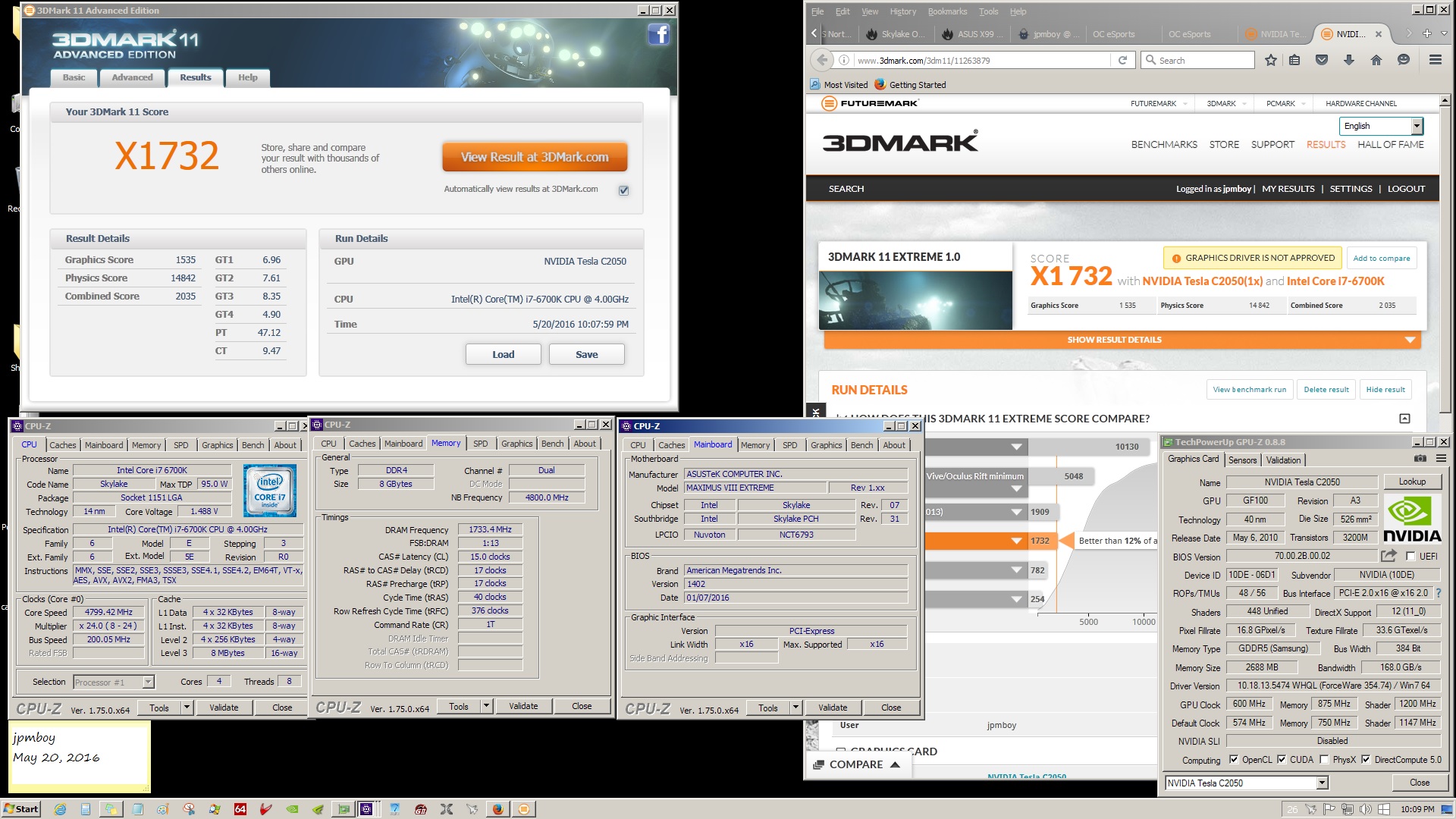
Task: Click the AIDA64 taskbar icon
Action: click(x=240, y=809)
